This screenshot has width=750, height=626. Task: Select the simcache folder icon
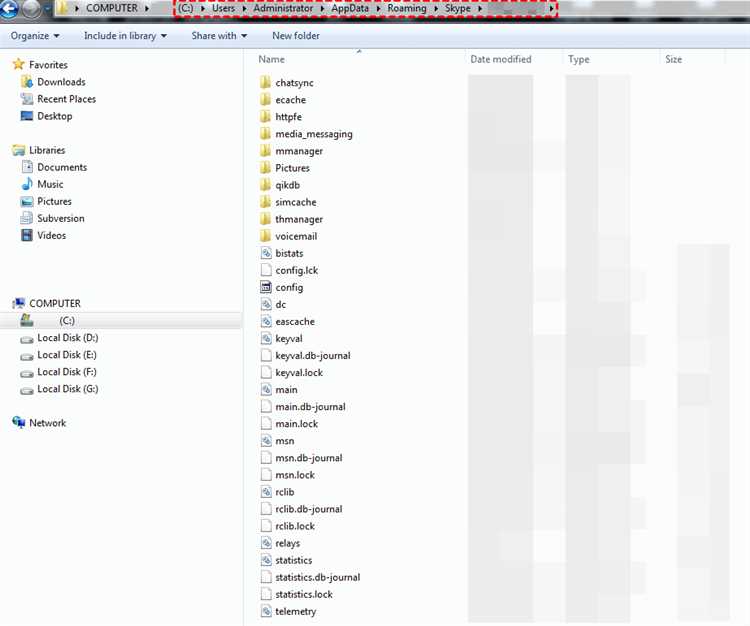(x=265, y=202)
